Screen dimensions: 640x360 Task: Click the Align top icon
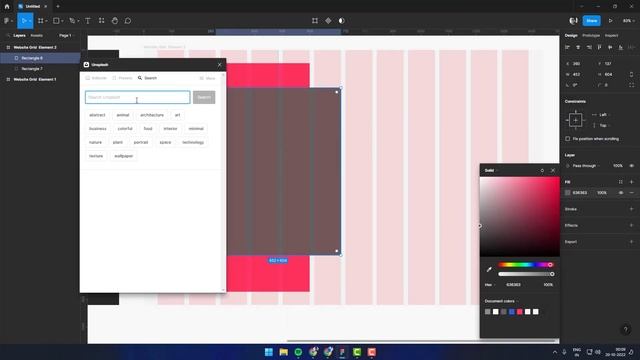point(599,47)
